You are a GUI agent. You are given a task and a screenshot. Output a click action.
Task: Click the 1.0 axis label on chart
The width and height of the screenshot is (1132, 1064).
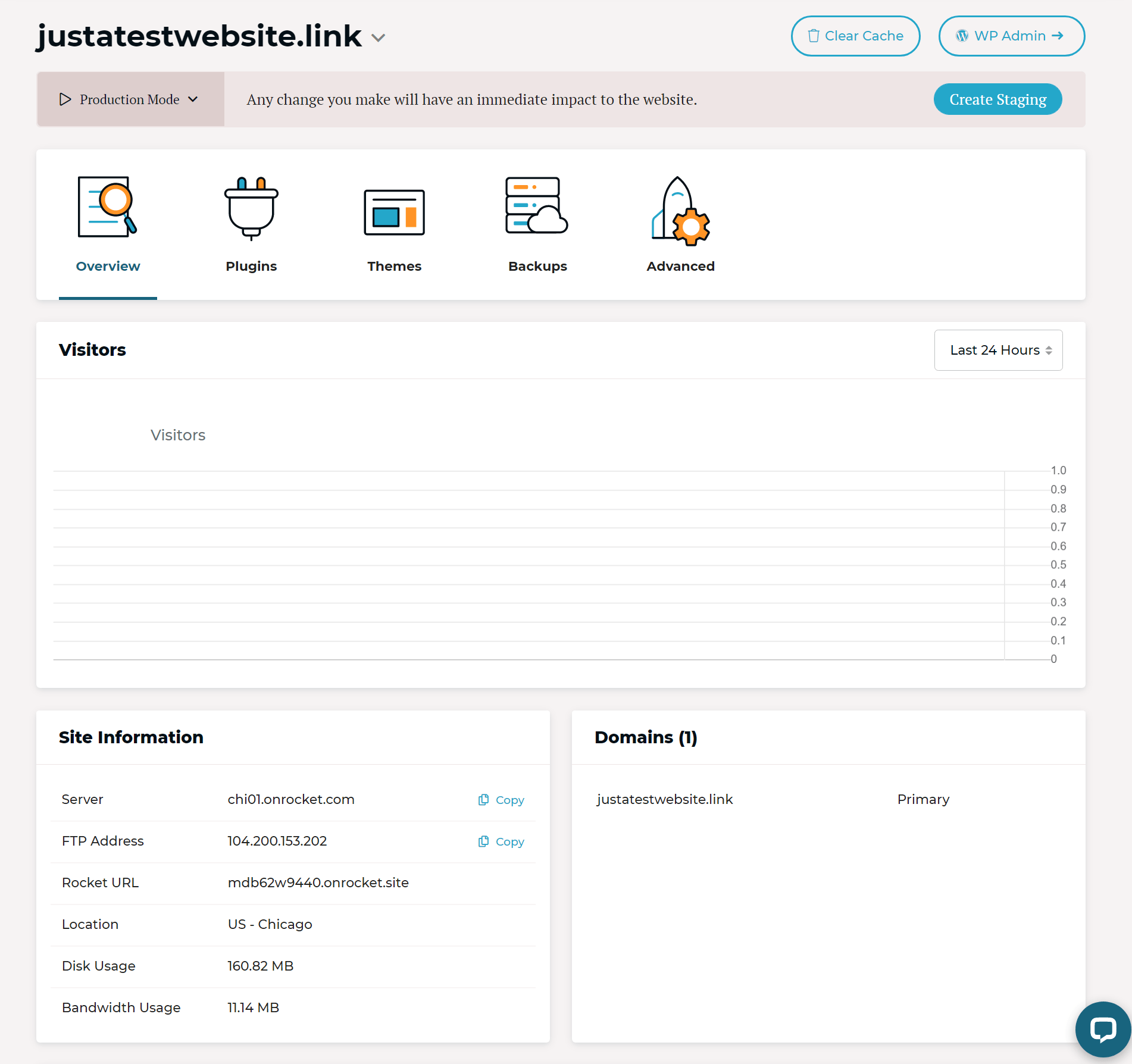pyautogui.click(x=1058, y=471)
